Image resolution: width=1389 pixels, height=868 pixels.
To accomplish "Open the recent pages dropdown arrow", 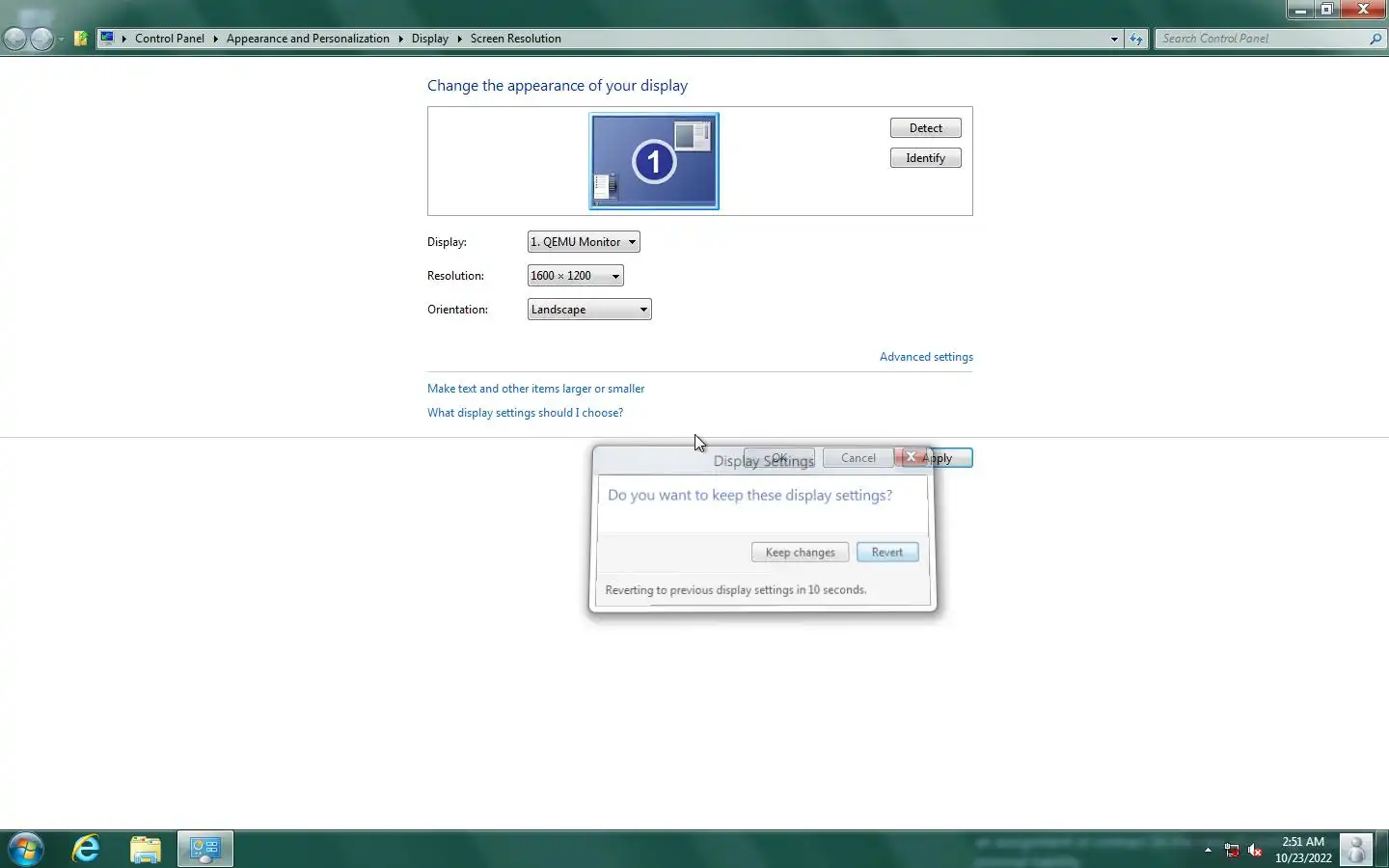I will pyautogui.click(x=61, y=40).
